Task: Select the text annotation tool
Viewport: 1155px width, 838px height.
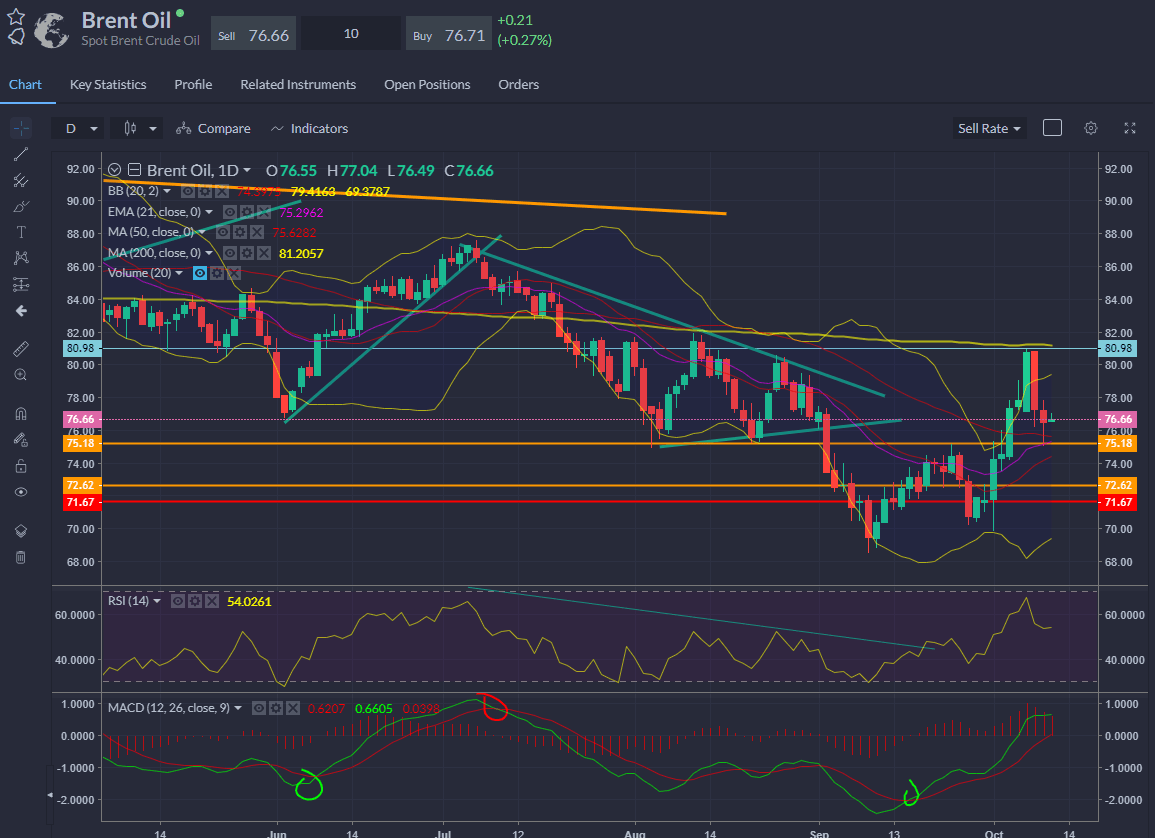Action: point(20,232)
